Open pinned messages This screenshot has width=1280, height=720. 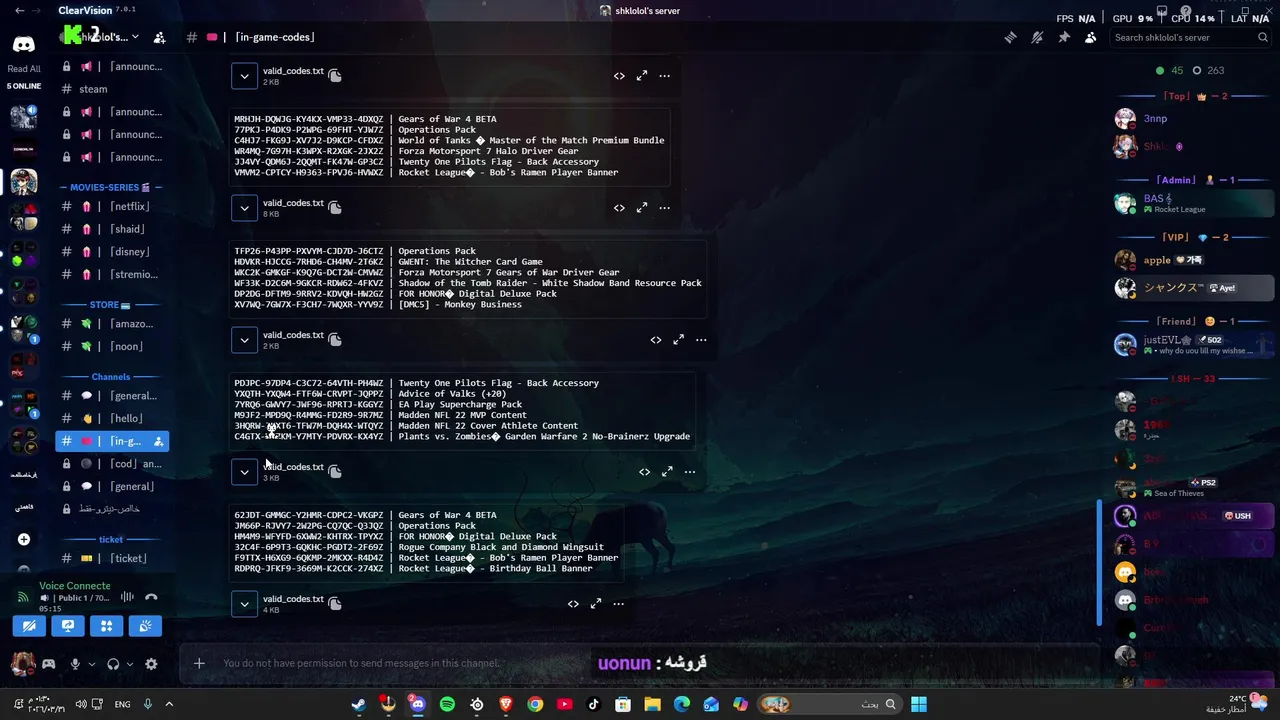pyautogui.click(x=1064, y=37)
